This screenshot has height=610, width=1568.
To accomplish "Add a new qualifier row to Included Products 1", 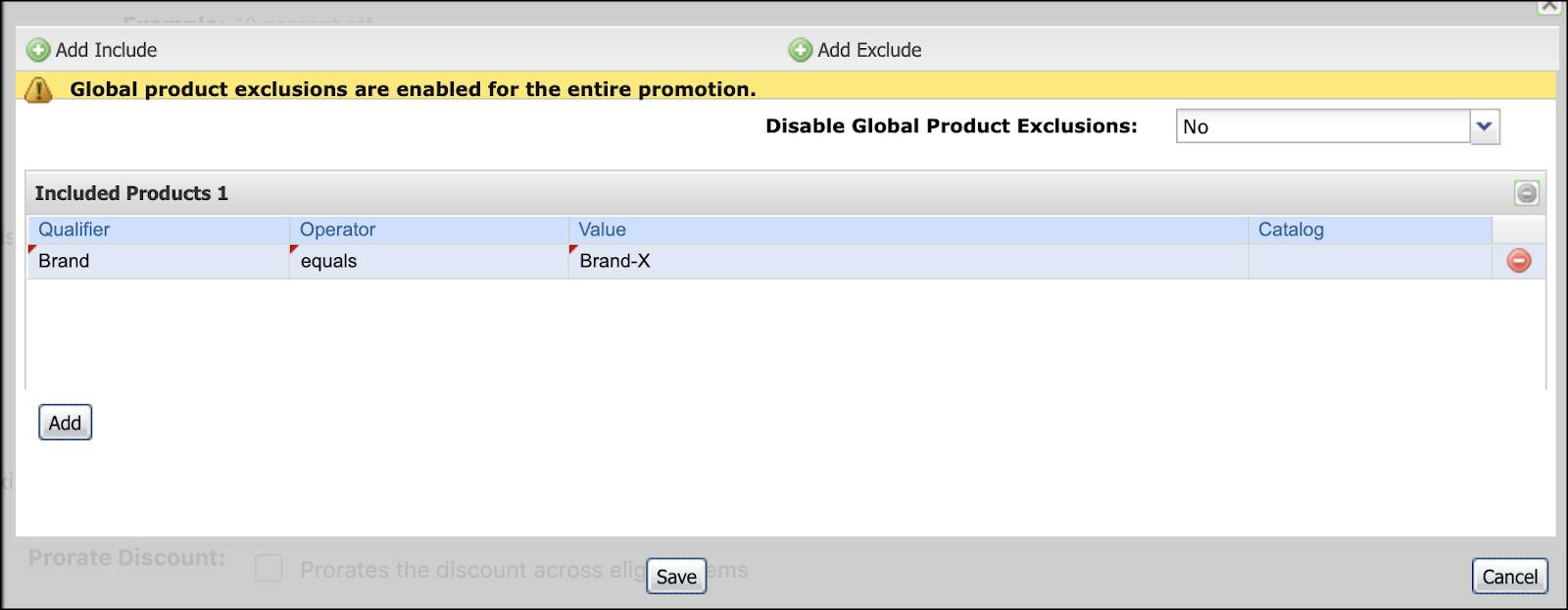I will (x=64, y=423).
